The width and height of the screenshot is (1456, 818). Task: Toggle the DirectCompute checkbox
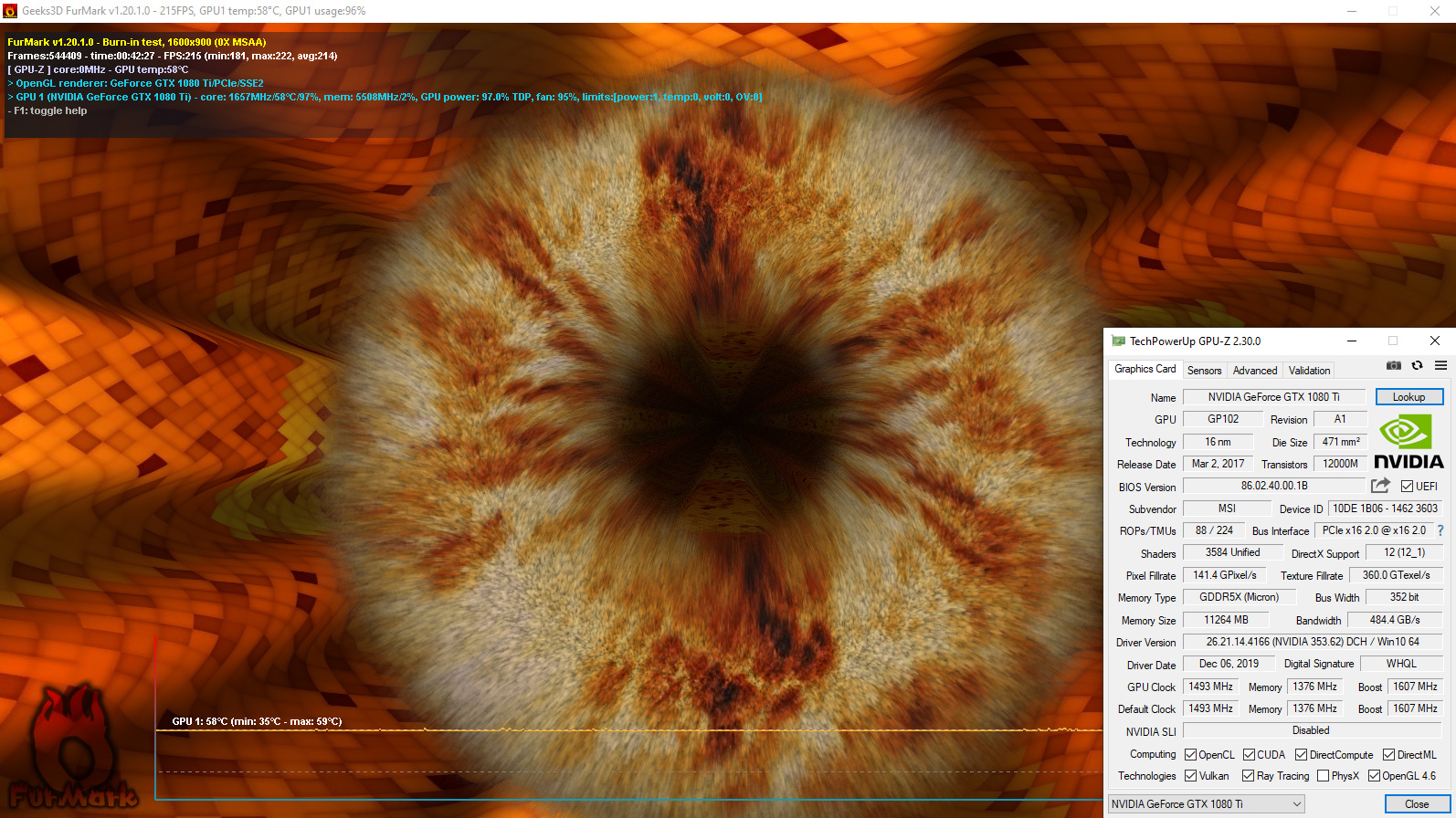tap(1301, 755)
